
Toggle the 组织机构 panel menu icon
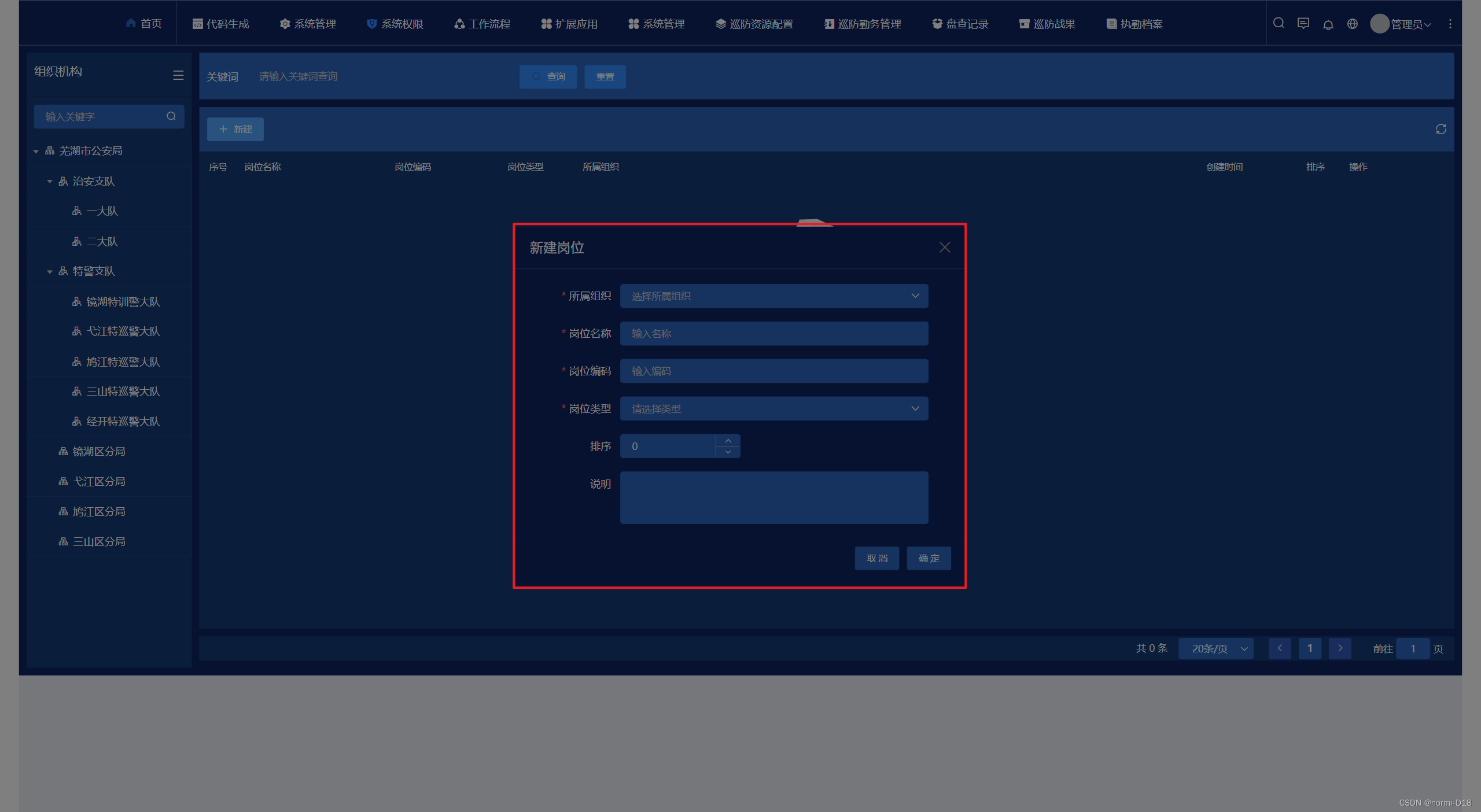[178, 75]
